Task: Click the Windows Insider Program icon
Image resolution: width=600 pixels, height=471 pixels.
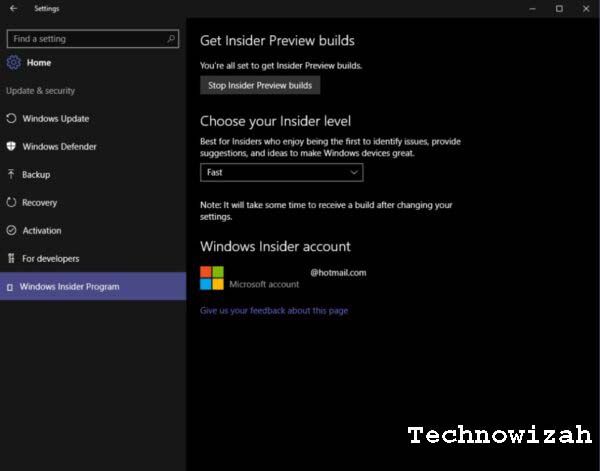Action: click(x=10, y=287)
